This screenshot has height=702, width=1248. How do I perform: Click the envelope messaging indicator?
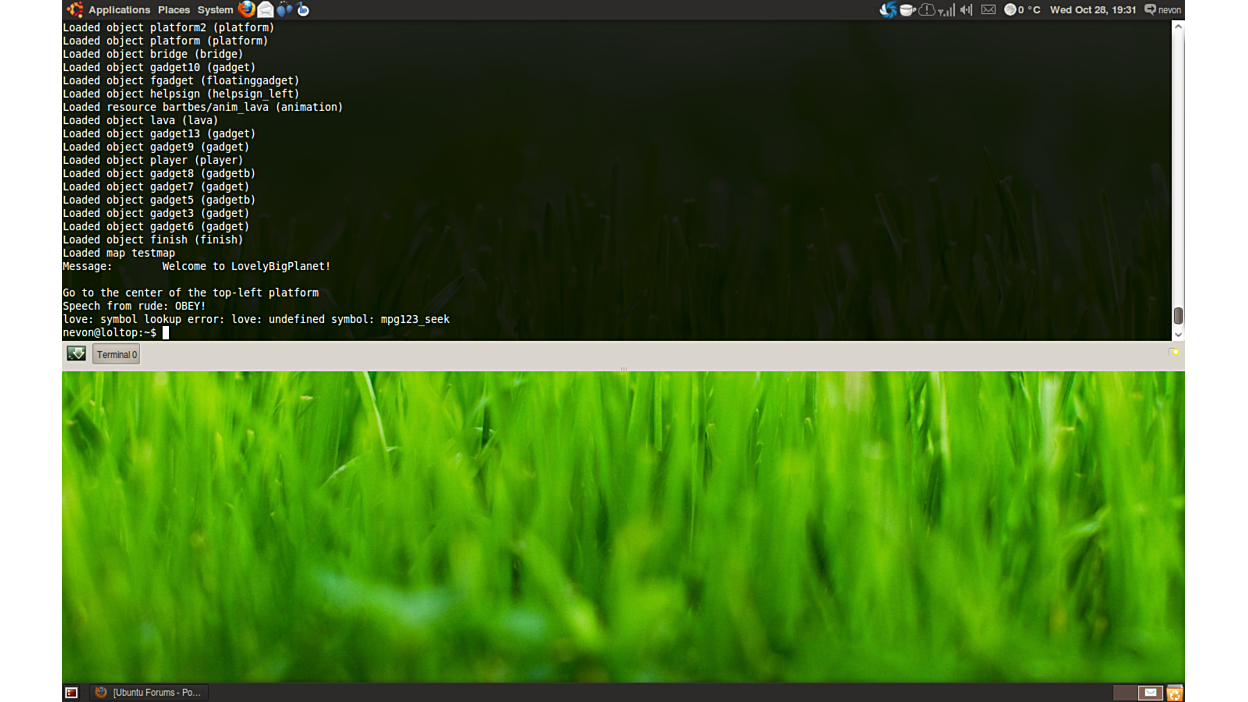pyautogui.click(x=988, y=10)
